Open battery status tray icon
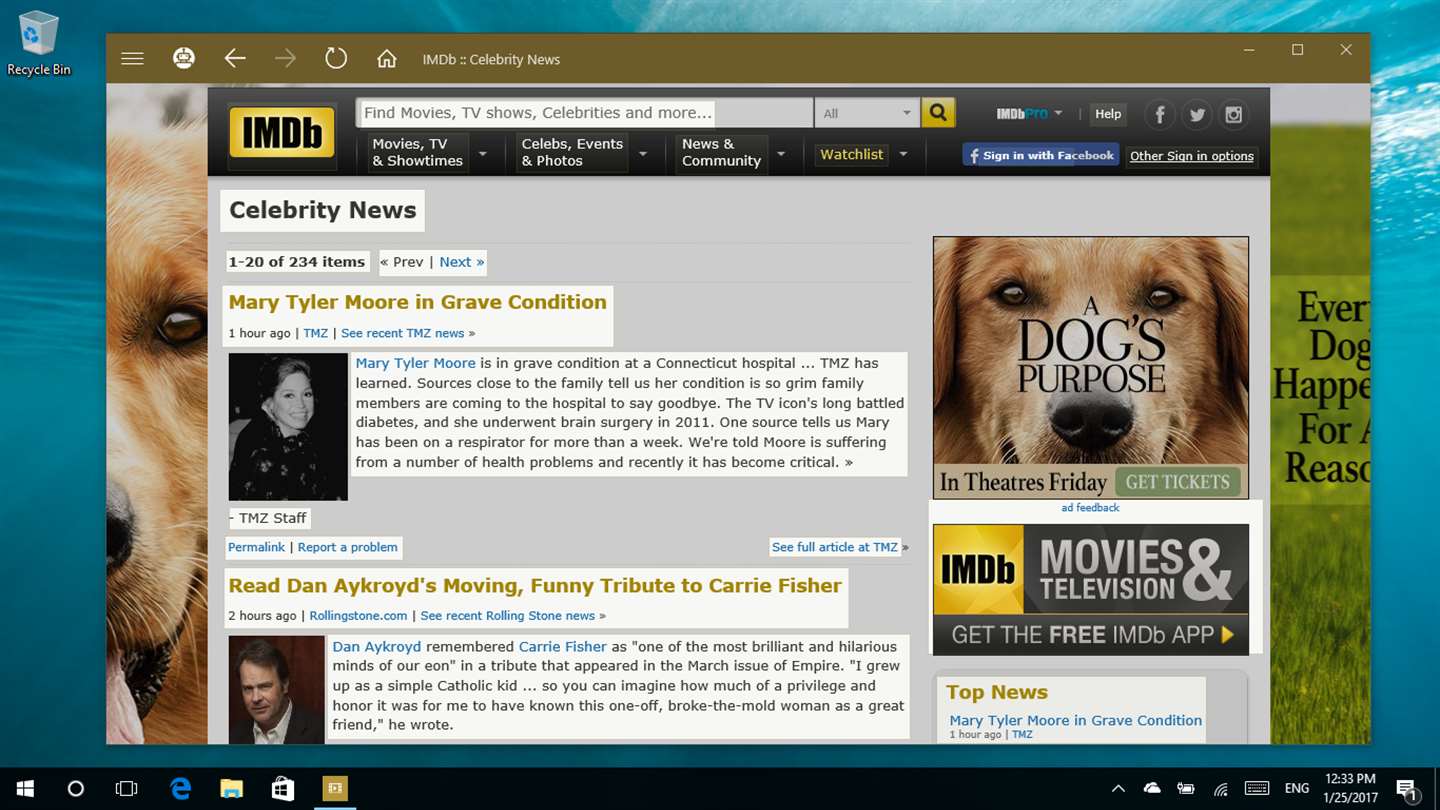Image resolution: width=1440 pixels, height=810 pixels. pyautogui.click(x=1186, y=789)
